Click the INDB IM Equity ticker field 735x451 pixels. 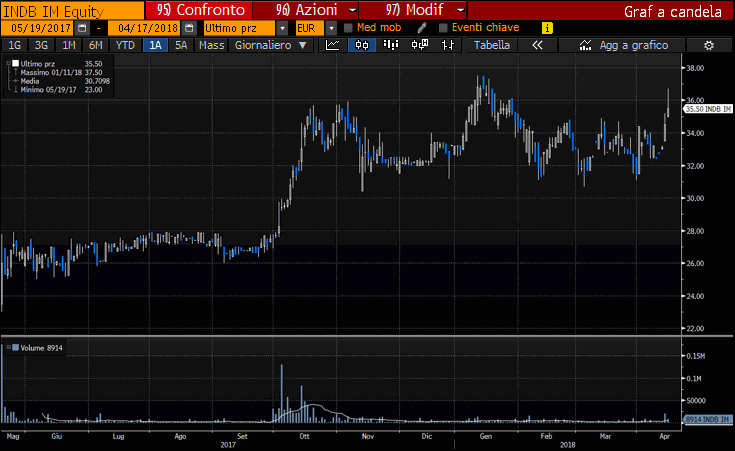(72, 10)
